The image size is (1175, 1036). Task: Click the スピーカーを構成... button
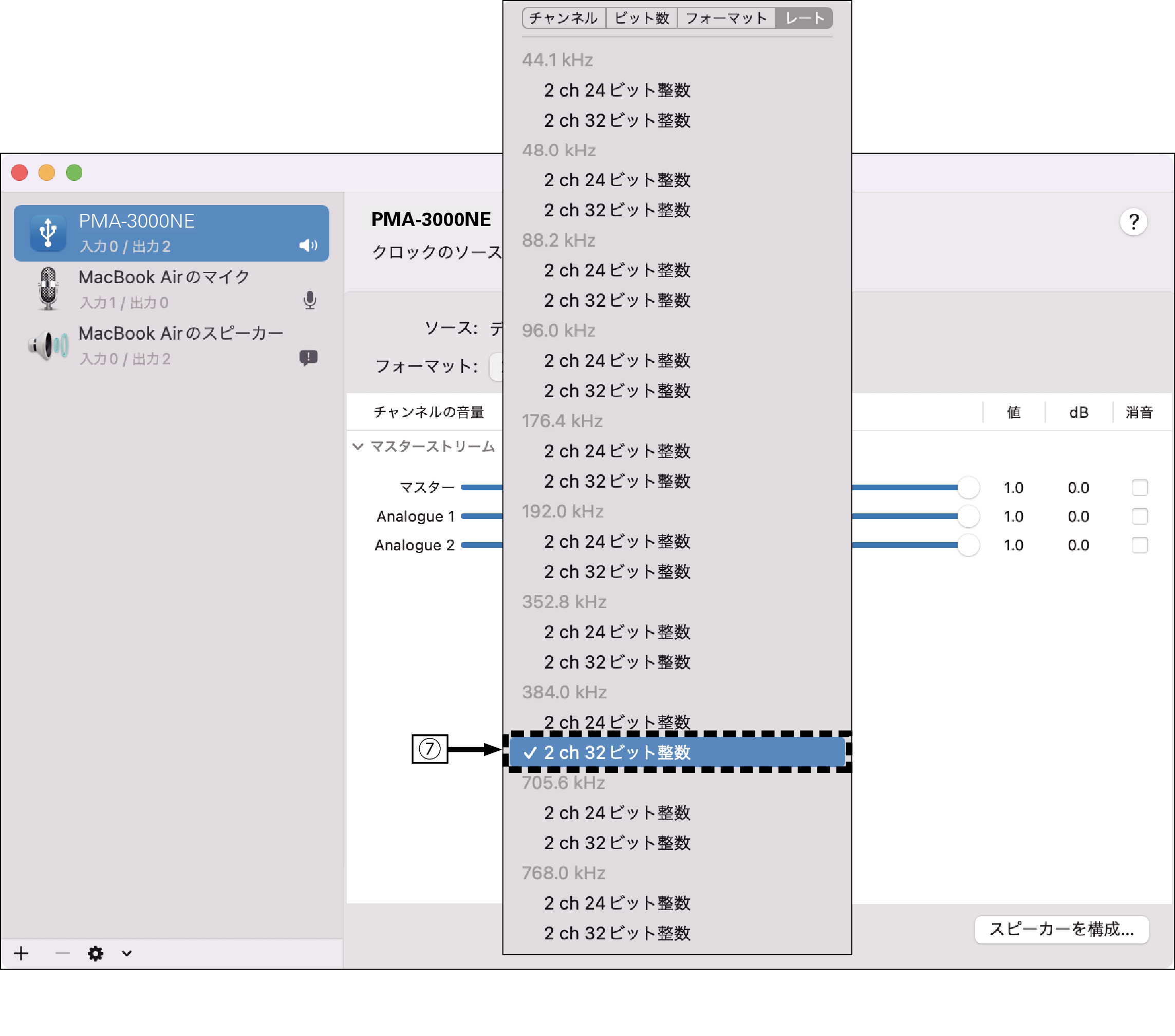pyautogui.click(x=1061, y=929)
